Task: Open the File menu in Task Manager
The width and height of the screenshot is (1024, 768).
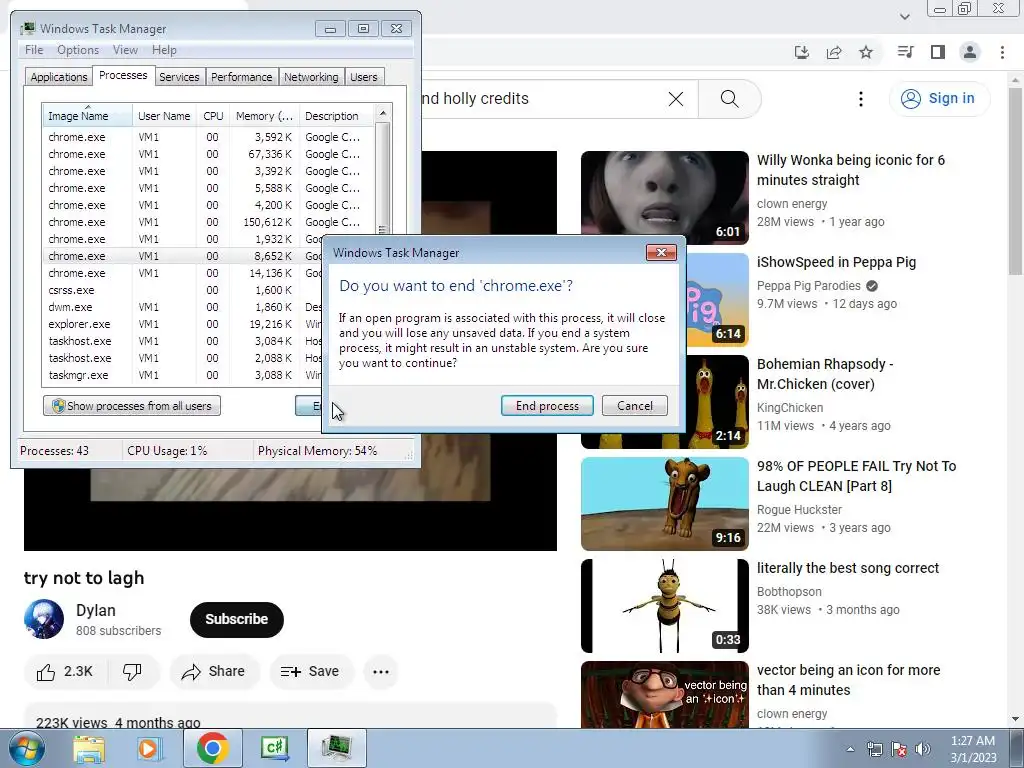Action: (34, 50)
